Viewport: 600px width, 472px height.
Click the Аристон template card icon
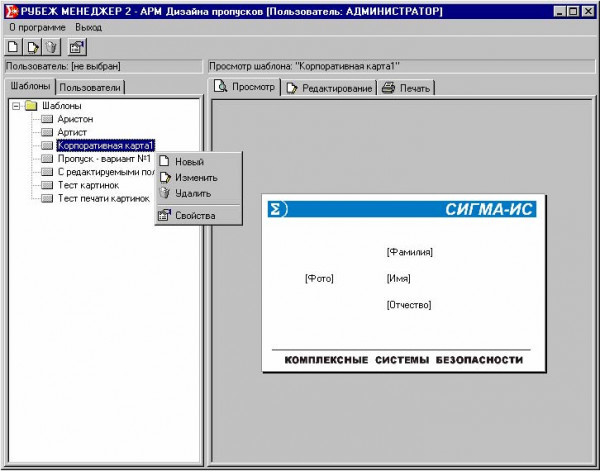[47, 119]
